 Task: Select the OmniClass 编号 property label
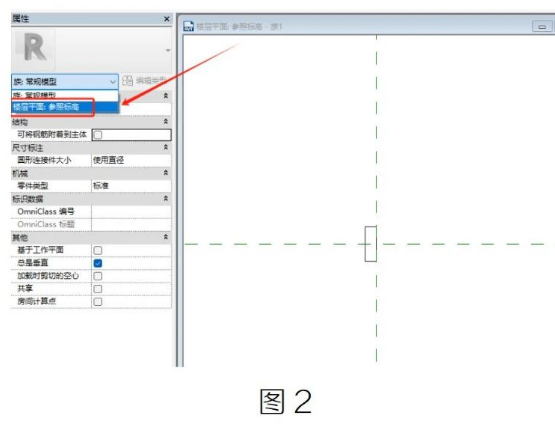click(x=46, y=212)
